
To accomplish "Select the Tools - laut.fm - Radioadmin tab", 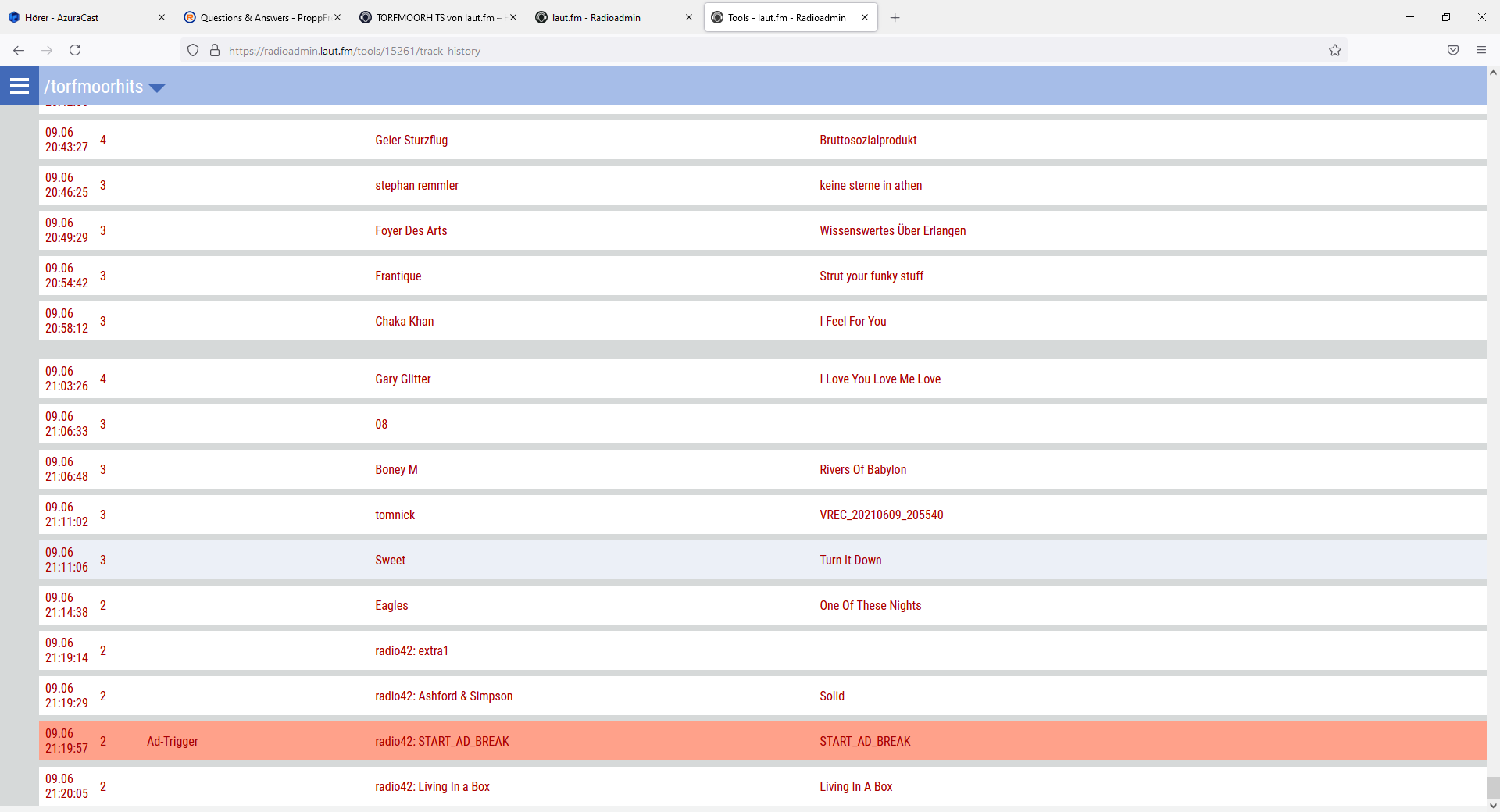I will coord(791,17).
